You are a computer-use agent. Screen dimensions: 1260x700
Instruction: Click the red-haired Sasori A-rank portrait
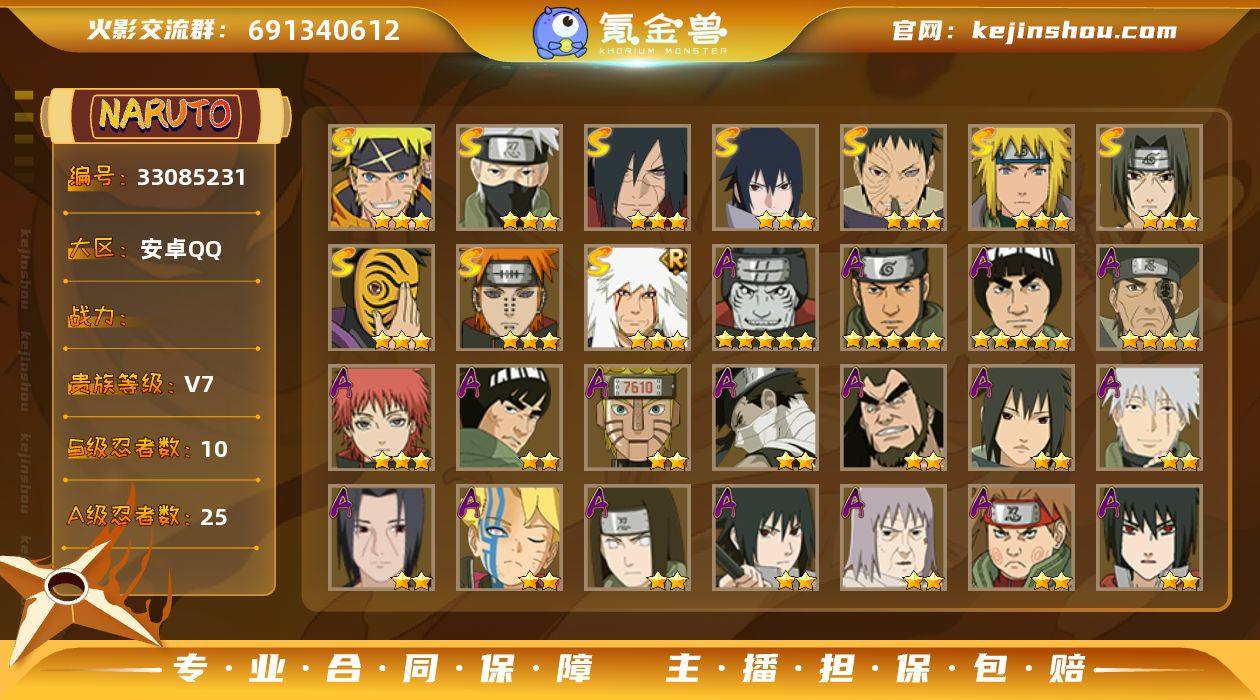(x=381, y=418)
